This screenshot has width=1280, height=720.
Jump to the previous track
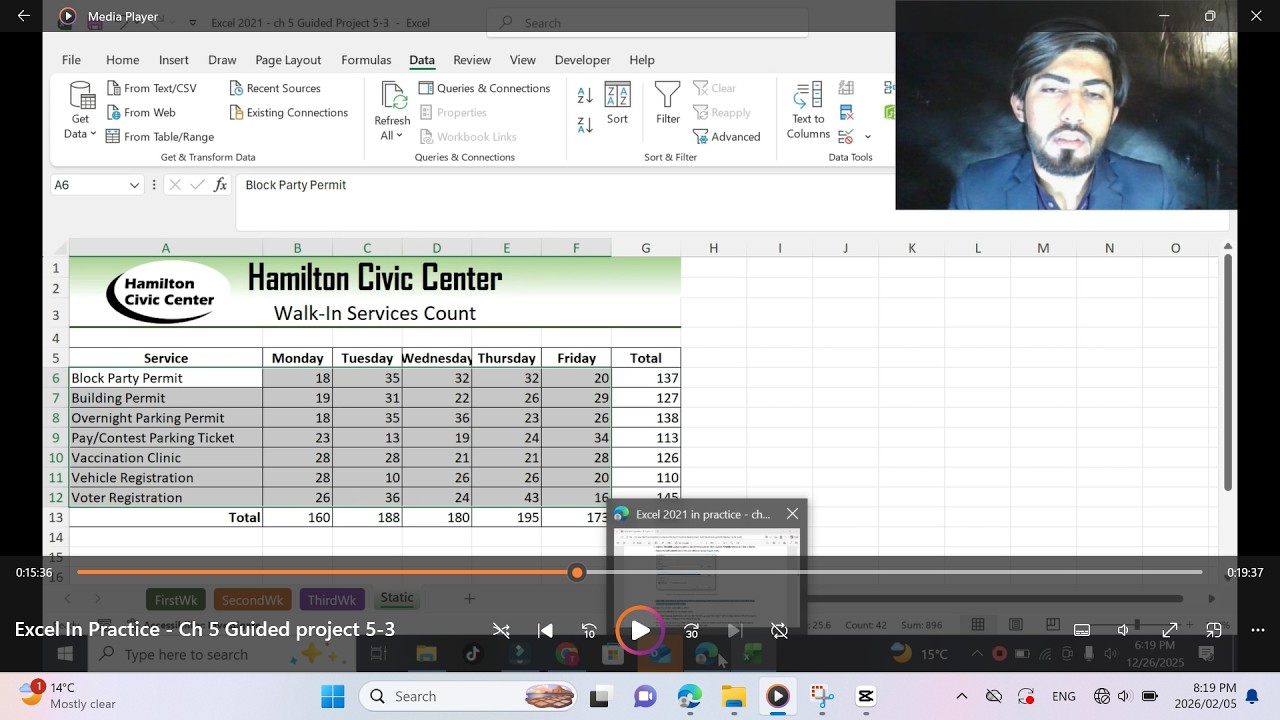tap(545, 631)
